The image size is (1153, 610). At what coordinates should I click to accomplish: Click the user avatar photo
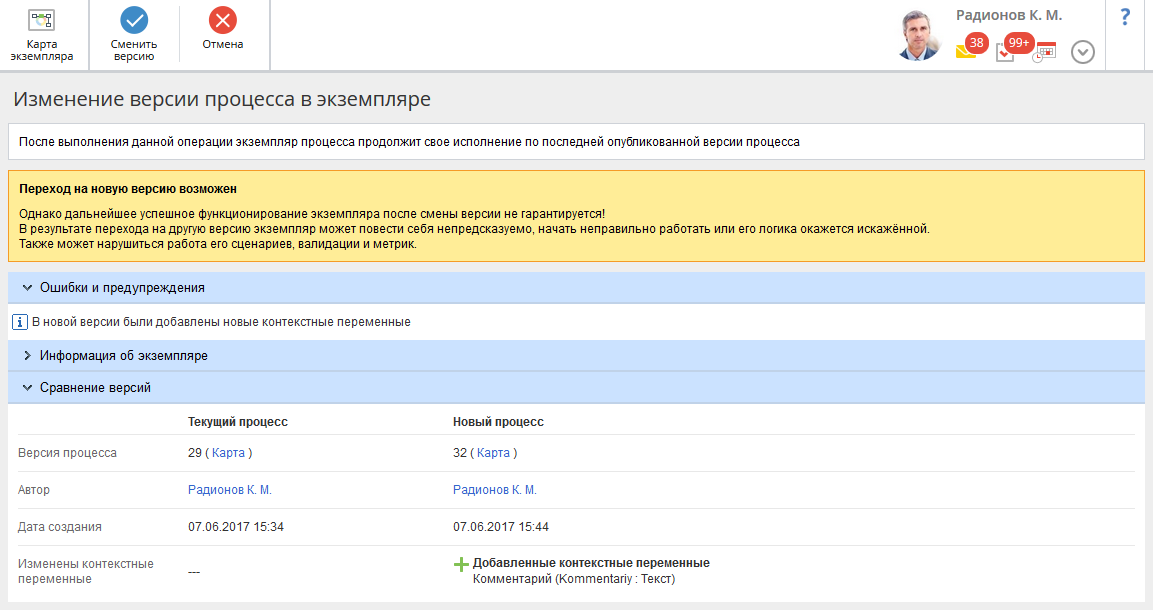[918, 36]
